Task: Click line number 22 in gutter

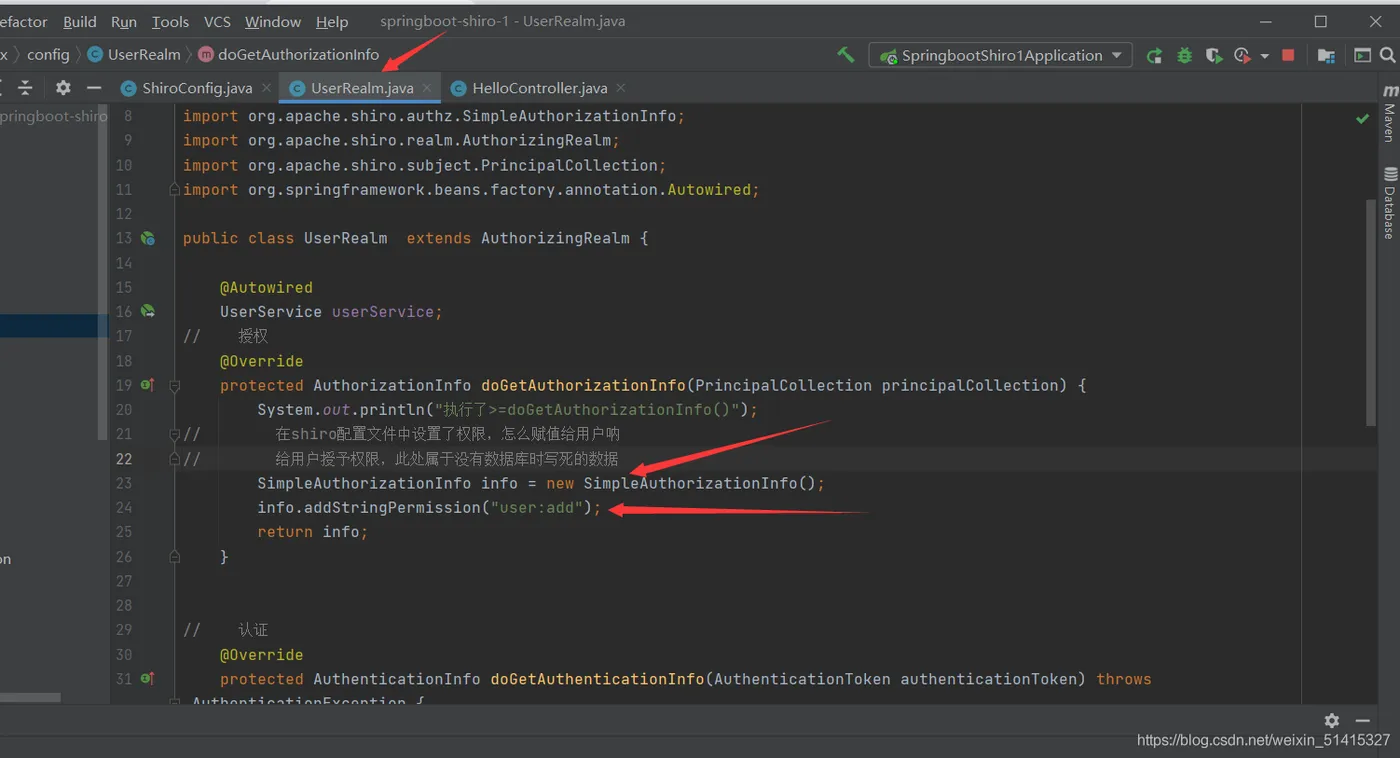Action: [124, 459]
